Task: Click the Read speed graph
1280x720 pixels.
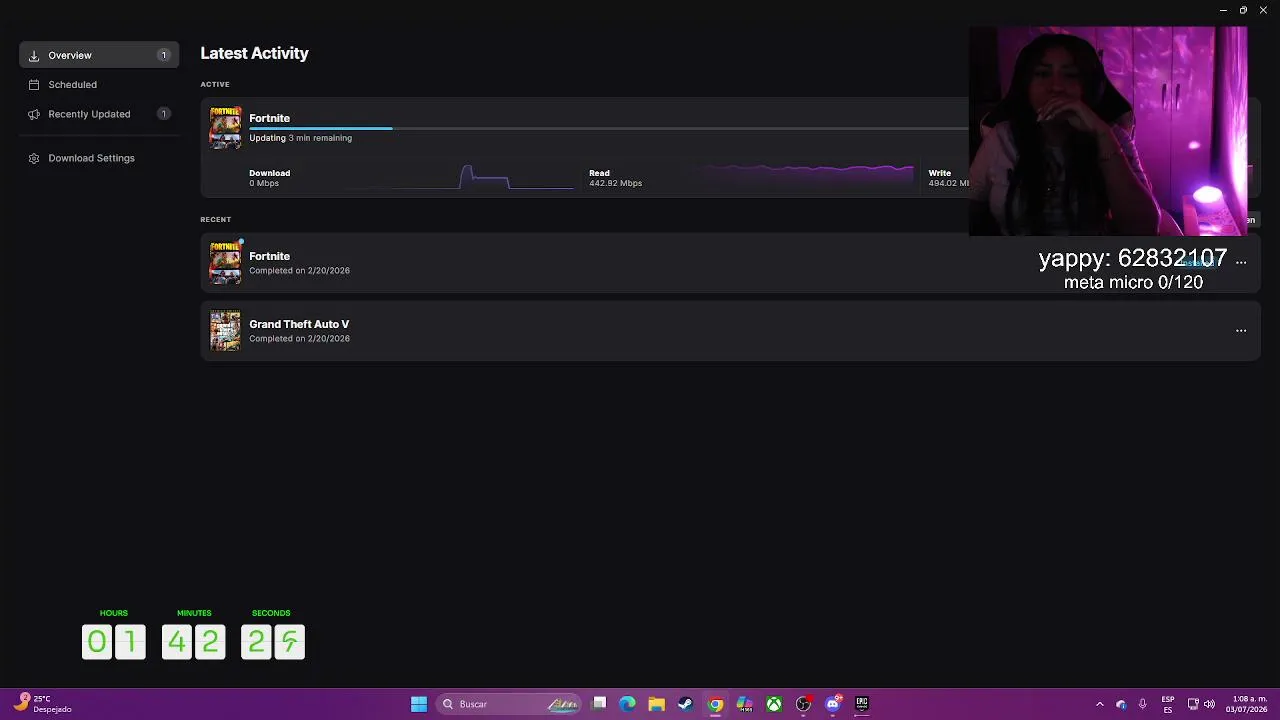Action: (x=806, y=178)
